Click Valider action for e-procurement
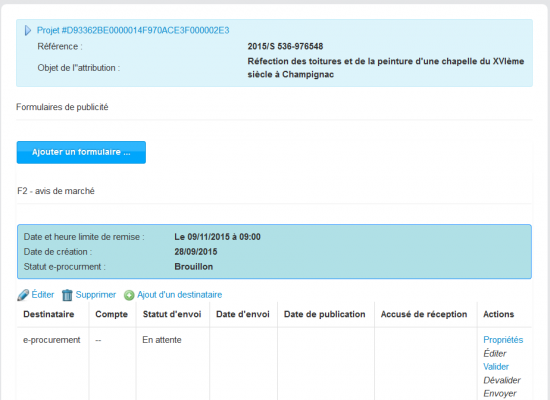The image size is (550, 400). tap(496, 367)
